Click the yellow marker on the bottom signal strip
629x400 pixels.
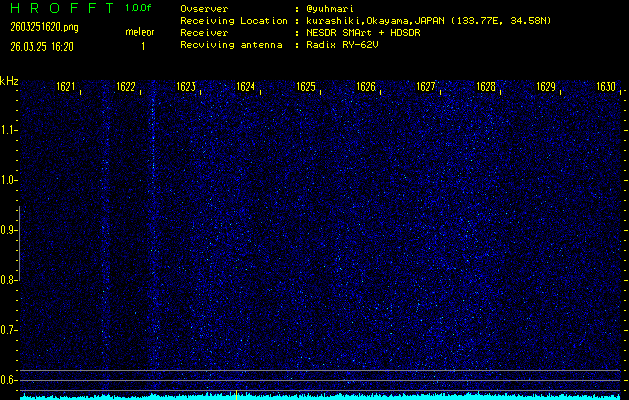(x=237, y=395)
